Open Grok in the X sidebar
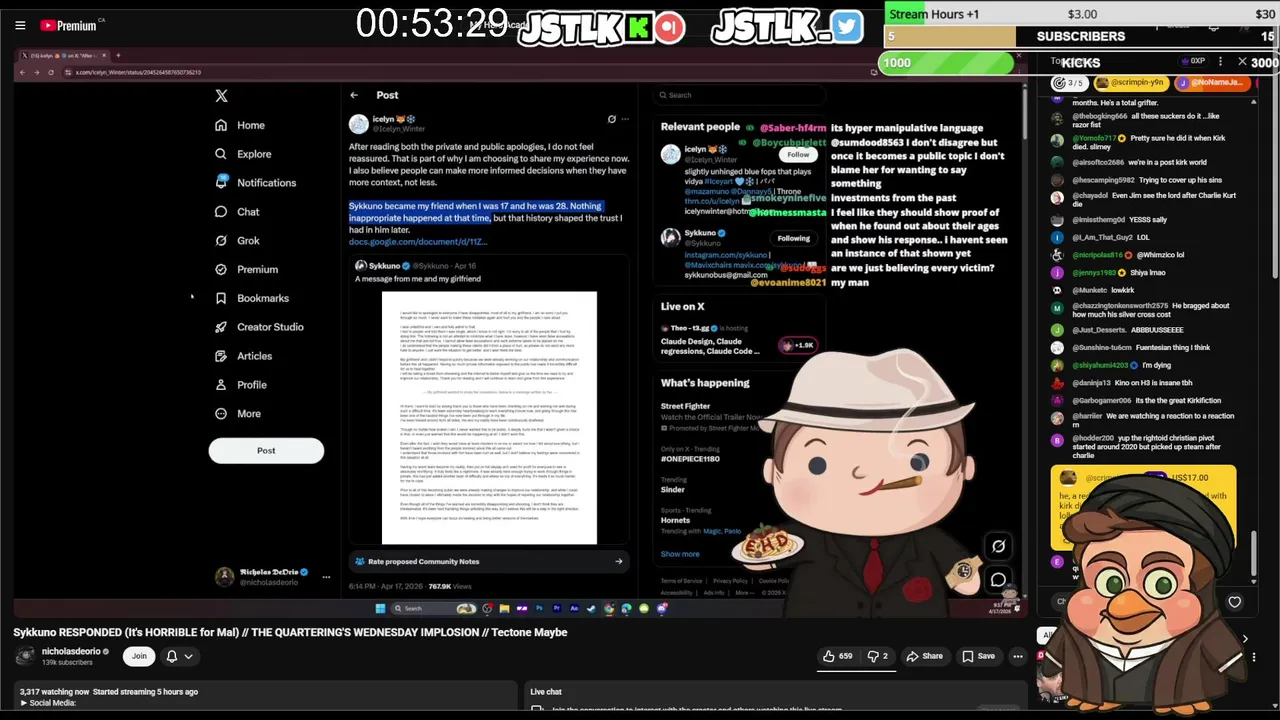Image resolution: width=1280 pixels, height=720 pixels. pos(237,241)
